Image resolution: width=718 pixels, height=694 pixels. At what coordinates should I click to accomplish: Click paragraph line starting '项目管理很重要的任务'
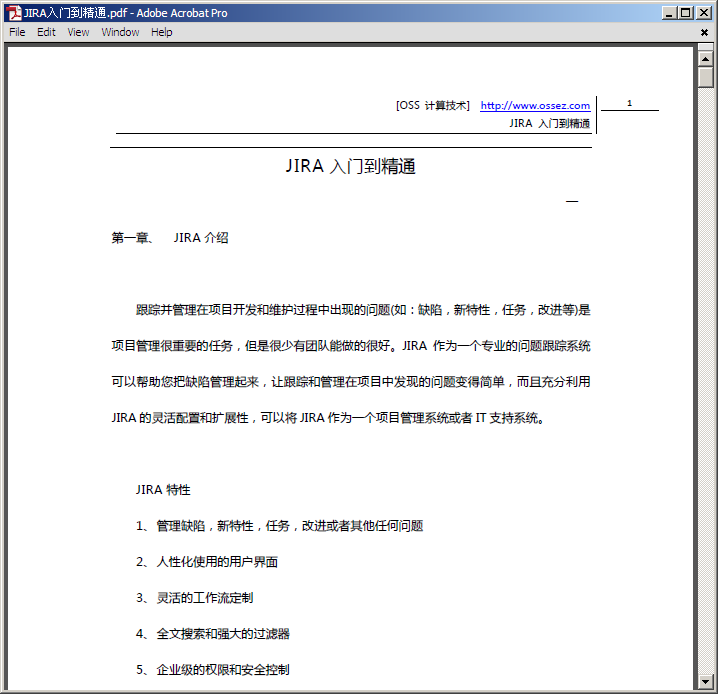(351, 346)
